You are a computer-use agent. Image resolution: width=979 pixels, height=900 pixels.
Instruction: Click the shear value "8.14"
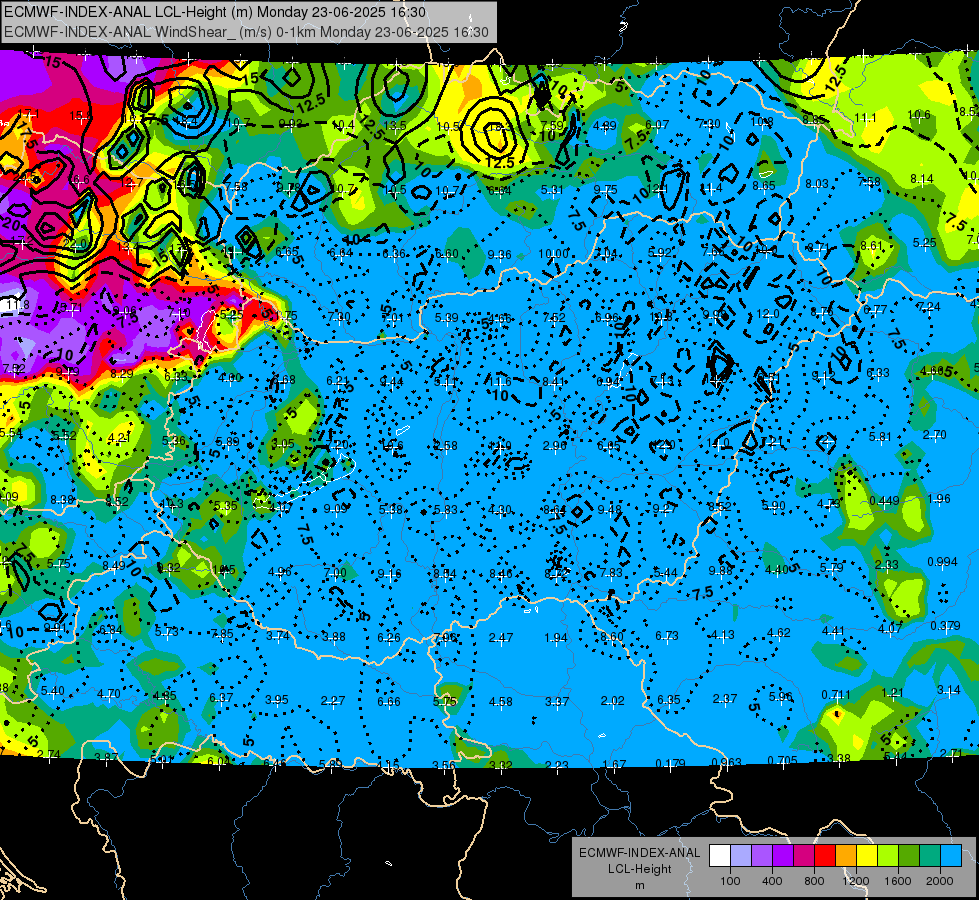tap(922, 179)
